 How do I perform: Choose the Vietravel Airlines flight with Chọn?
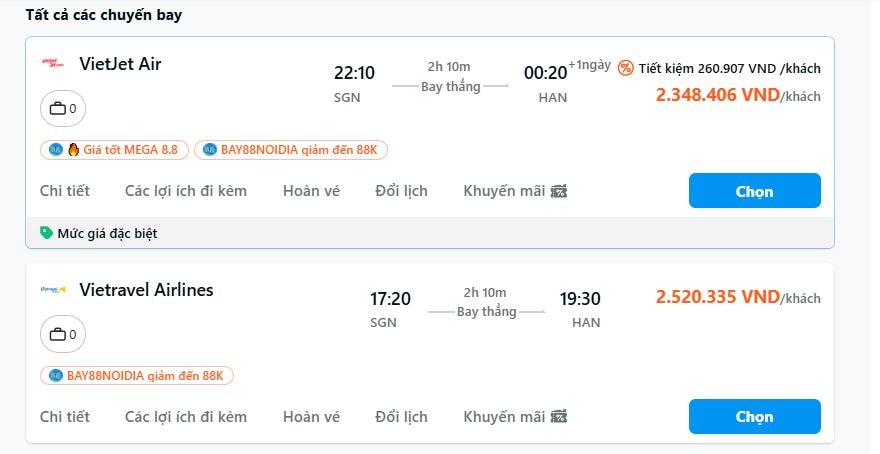[x=755, y=416]
